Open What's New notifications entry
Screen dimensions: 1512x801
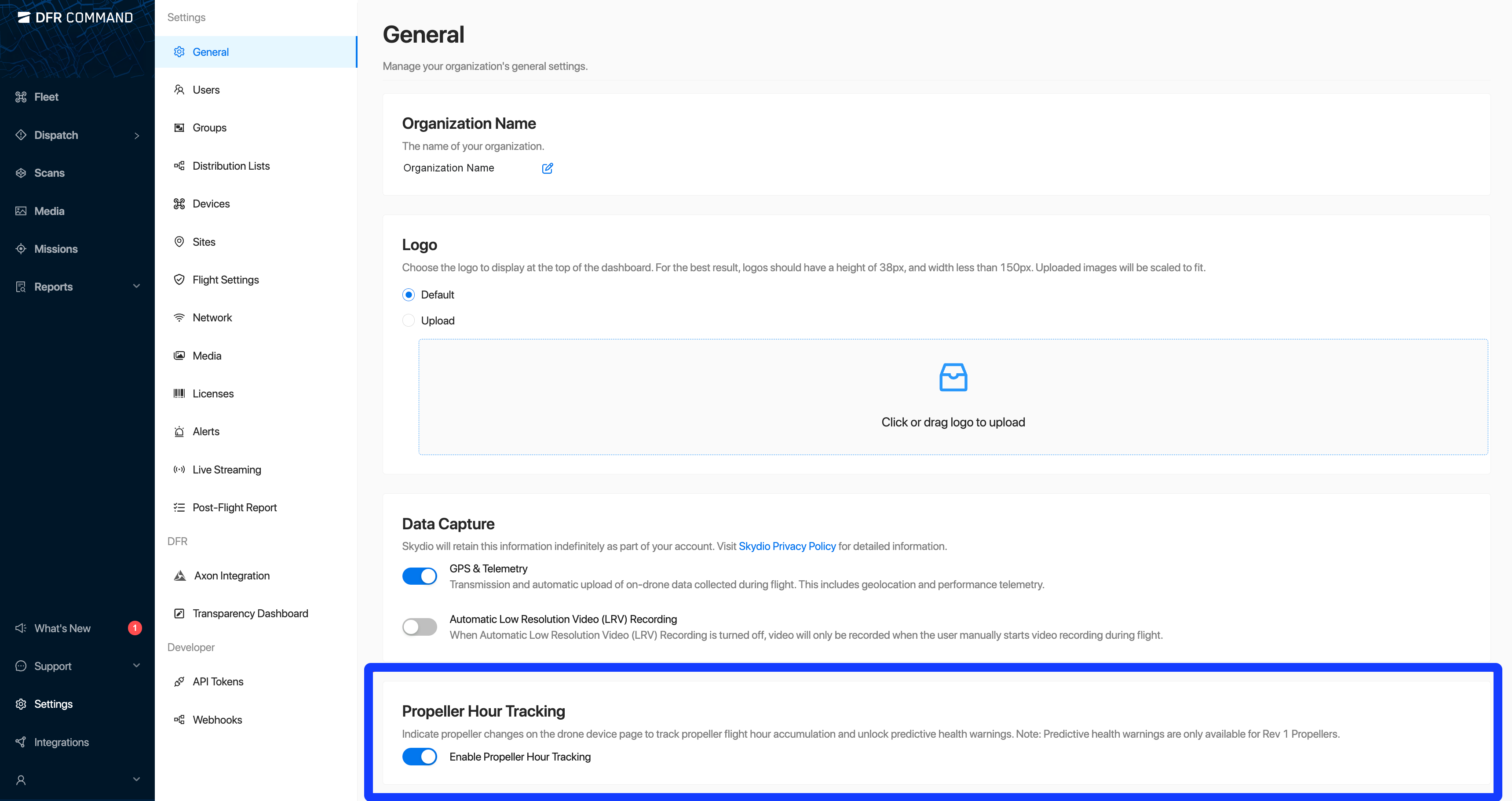pos(62,629)
